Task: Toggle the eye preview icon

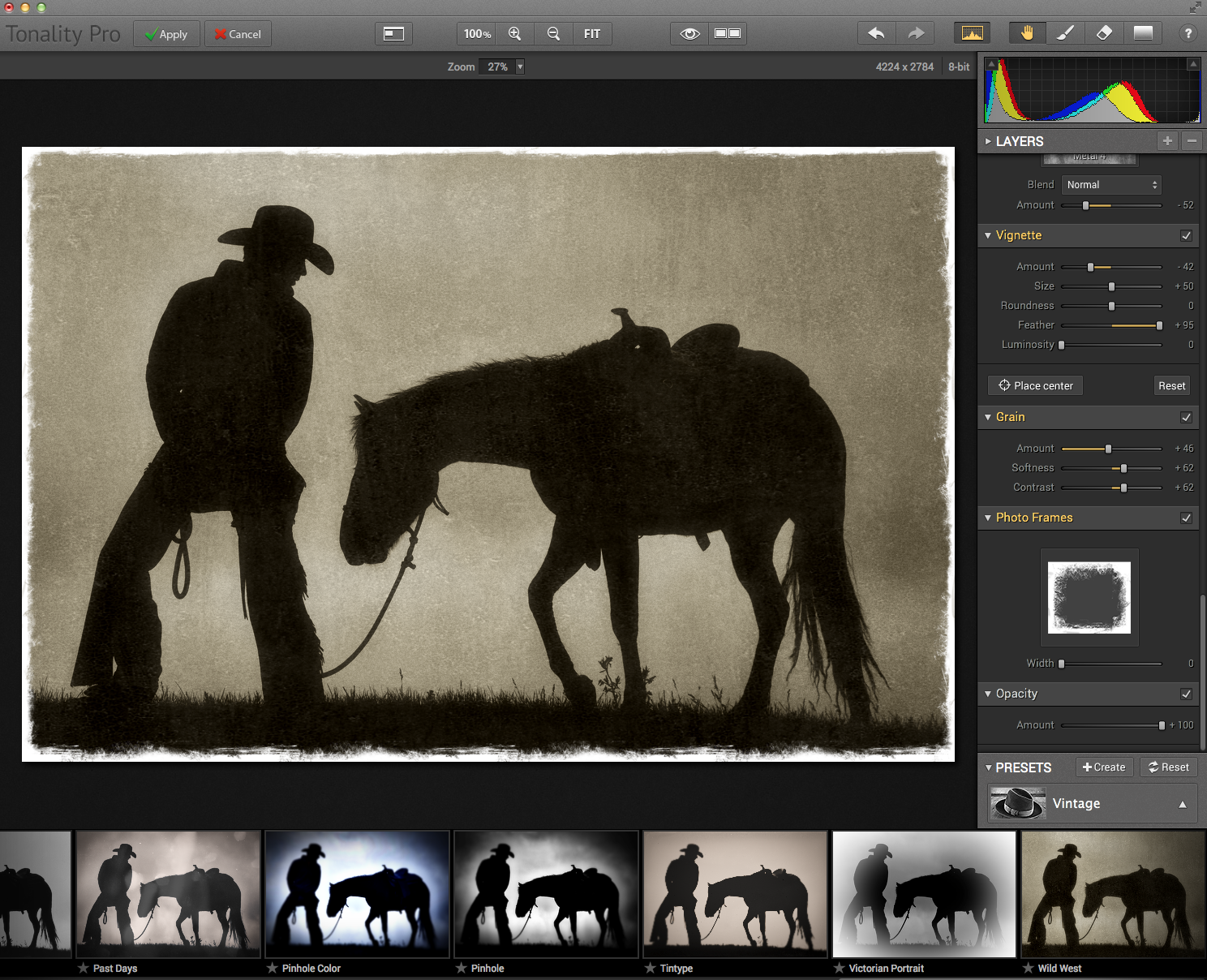Action: click(689, 33)
